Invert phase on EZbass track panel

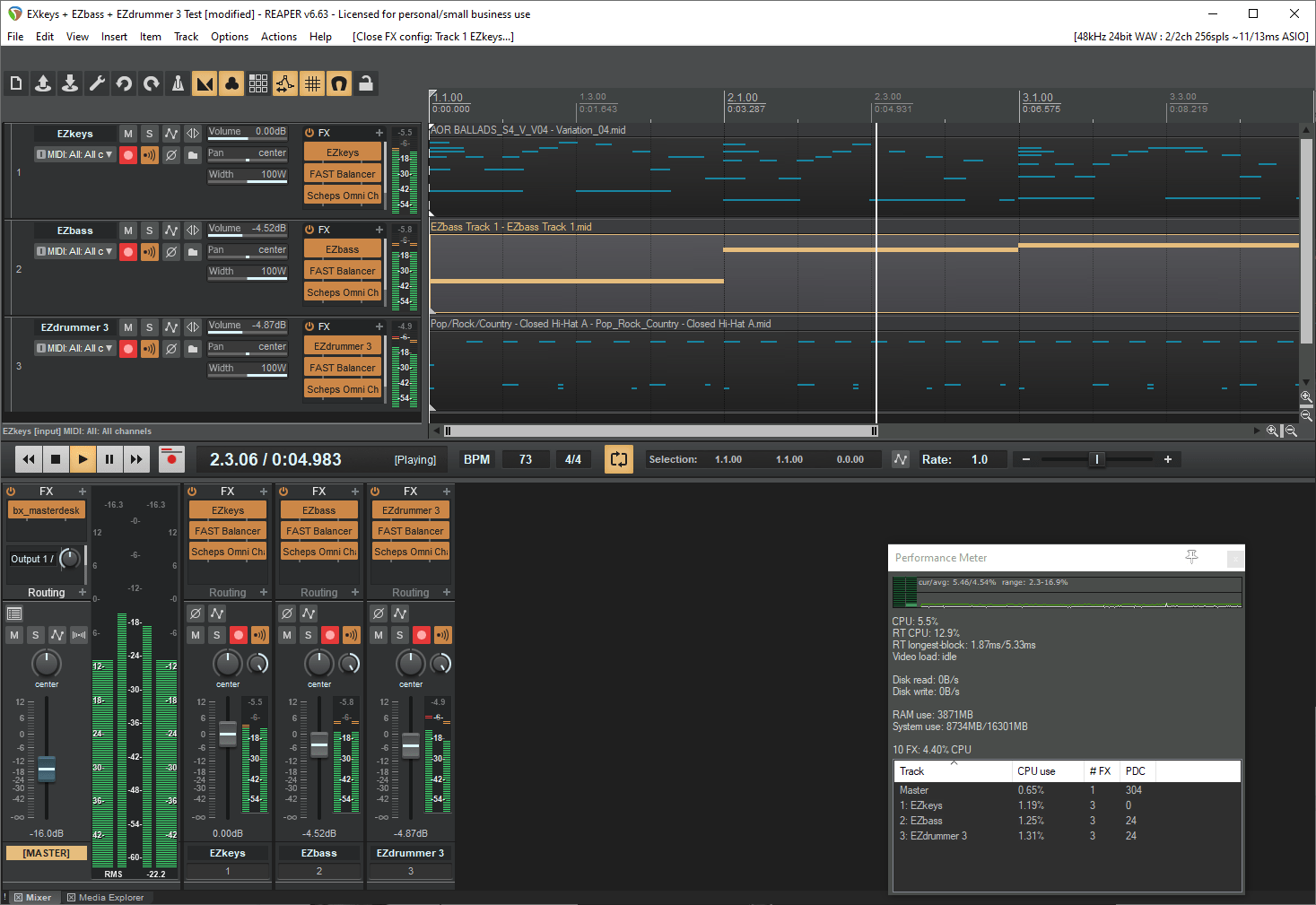(x=171, y=252)
